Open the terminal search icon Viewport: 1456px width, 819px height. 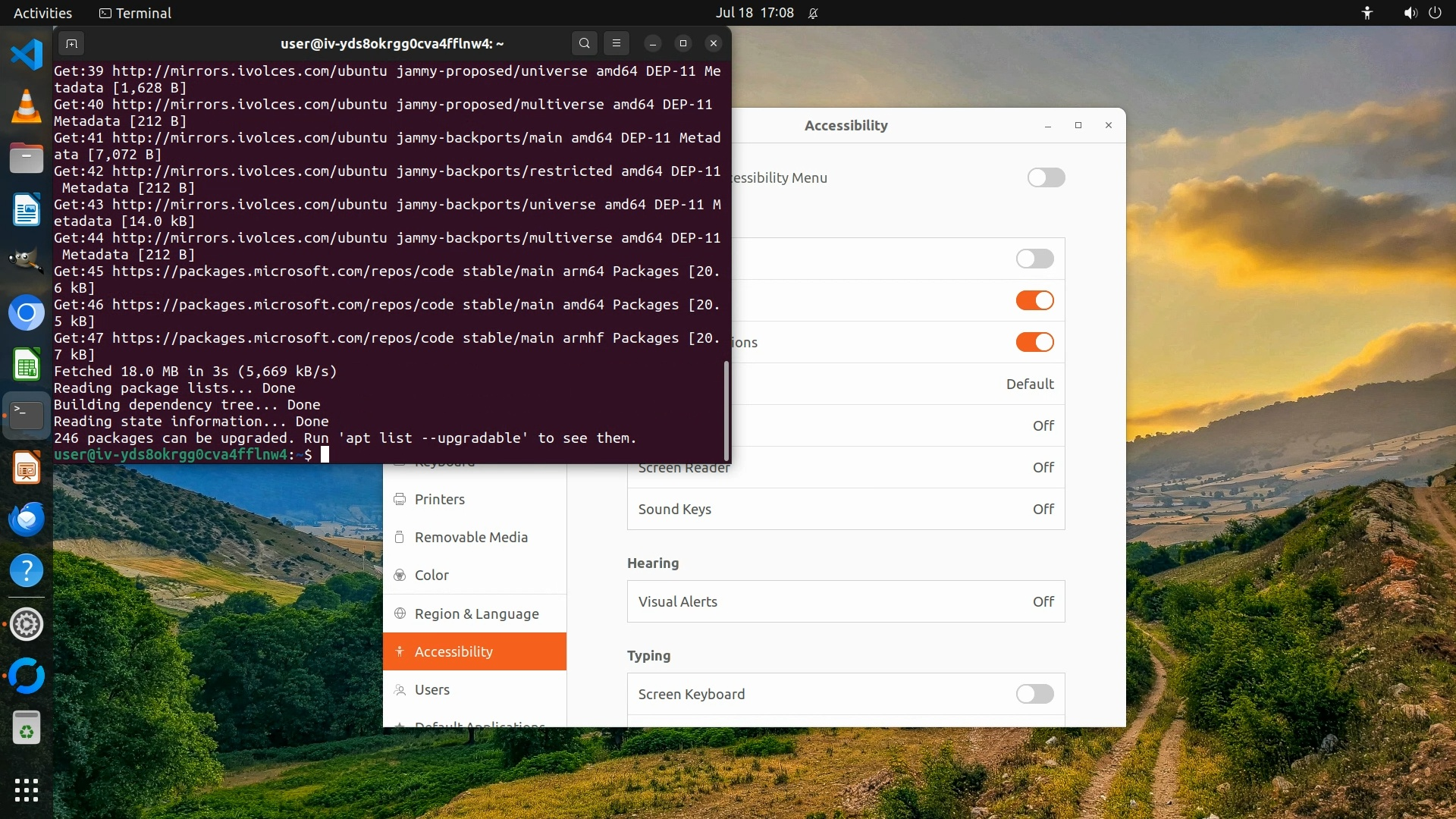584,43
